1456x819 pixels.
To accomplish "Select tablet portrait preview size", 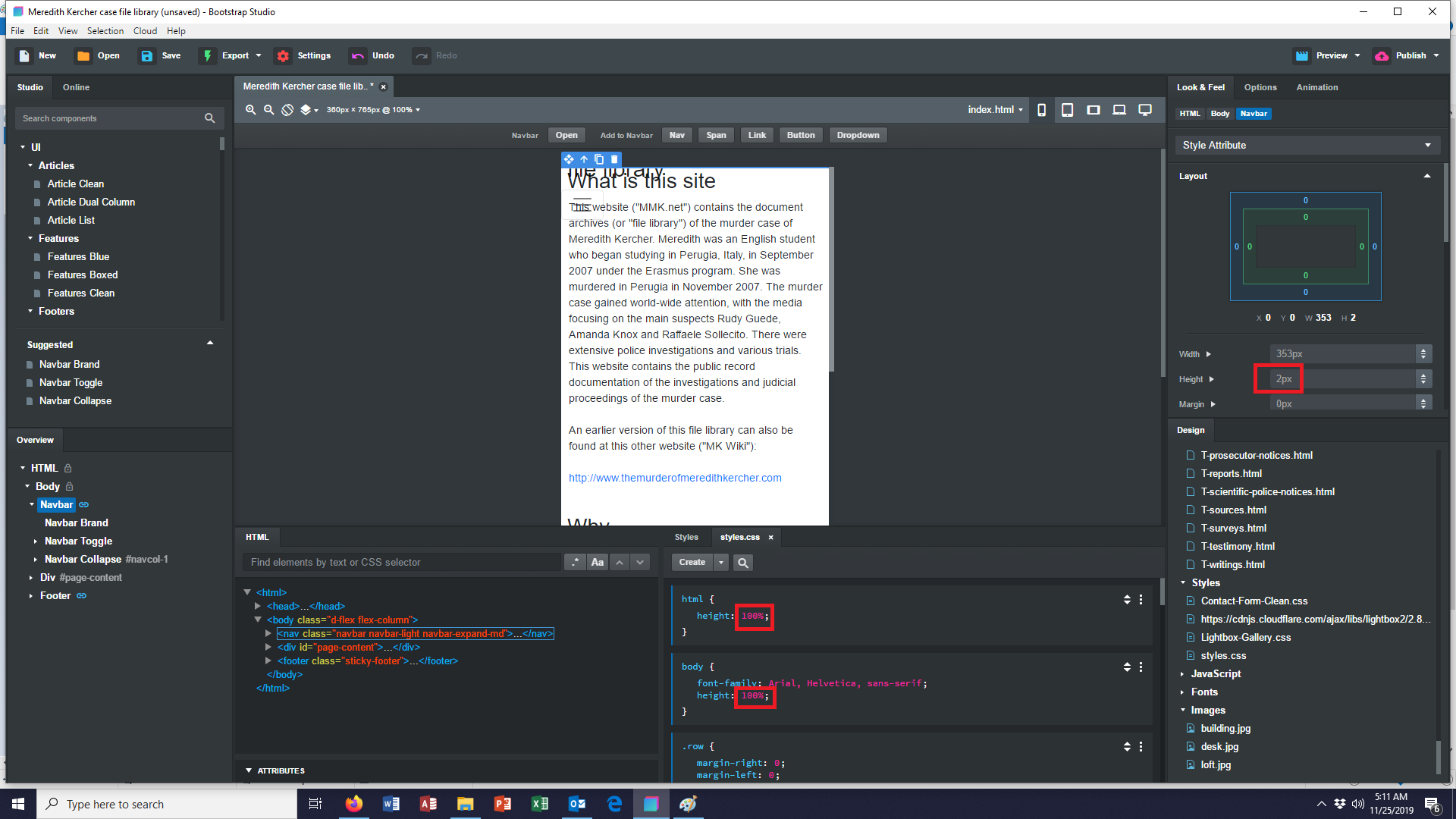I will point(1067,110).
